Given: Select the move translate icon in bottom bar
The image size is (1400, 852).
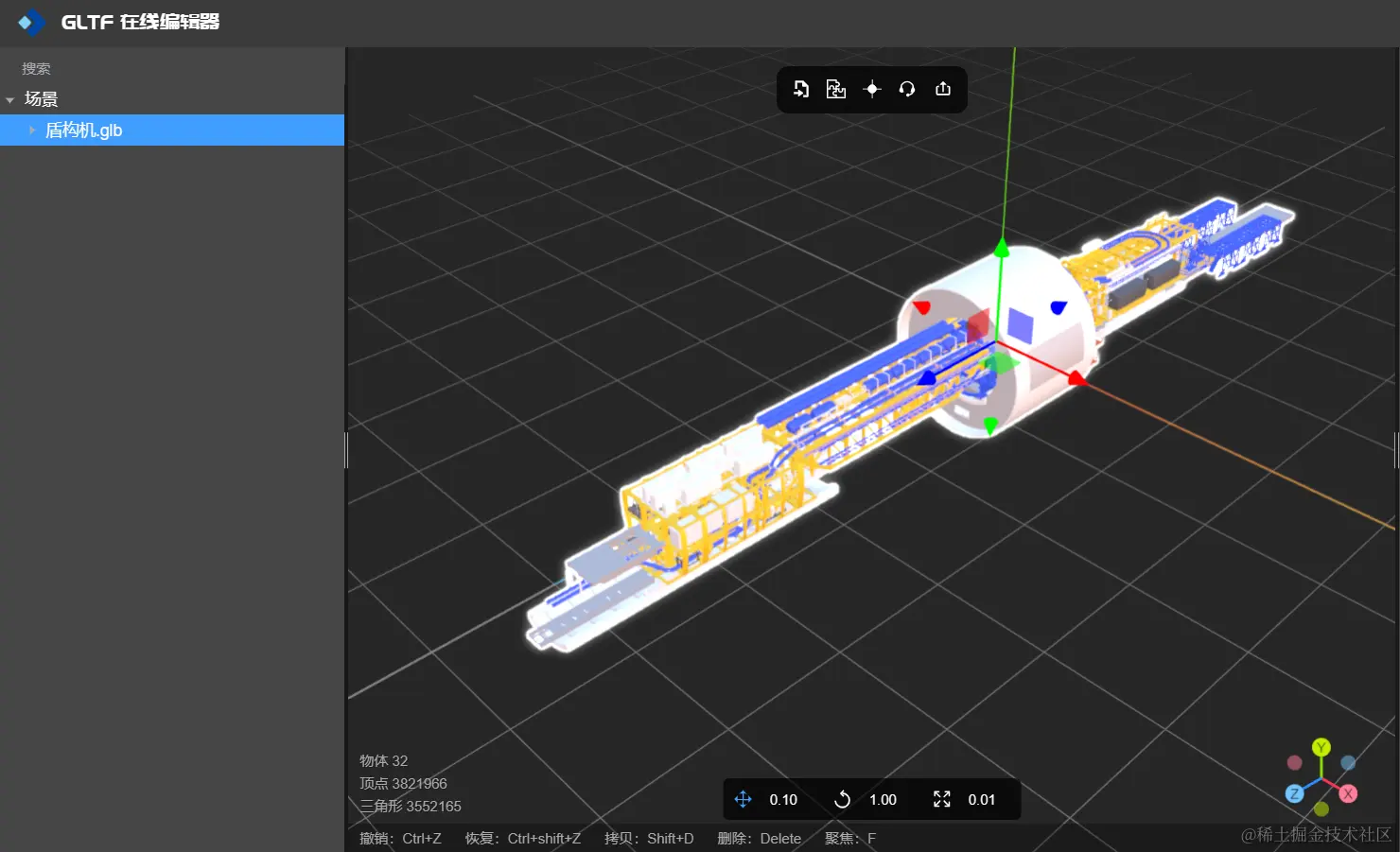Looking at the screenshot, I should tap(743, 799).
